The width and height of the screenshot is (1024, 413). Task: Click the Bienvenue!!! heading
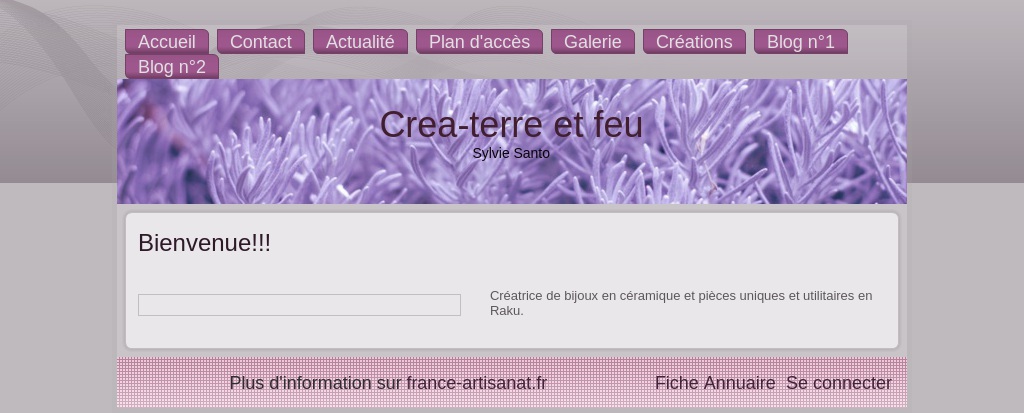coord(204,243)
